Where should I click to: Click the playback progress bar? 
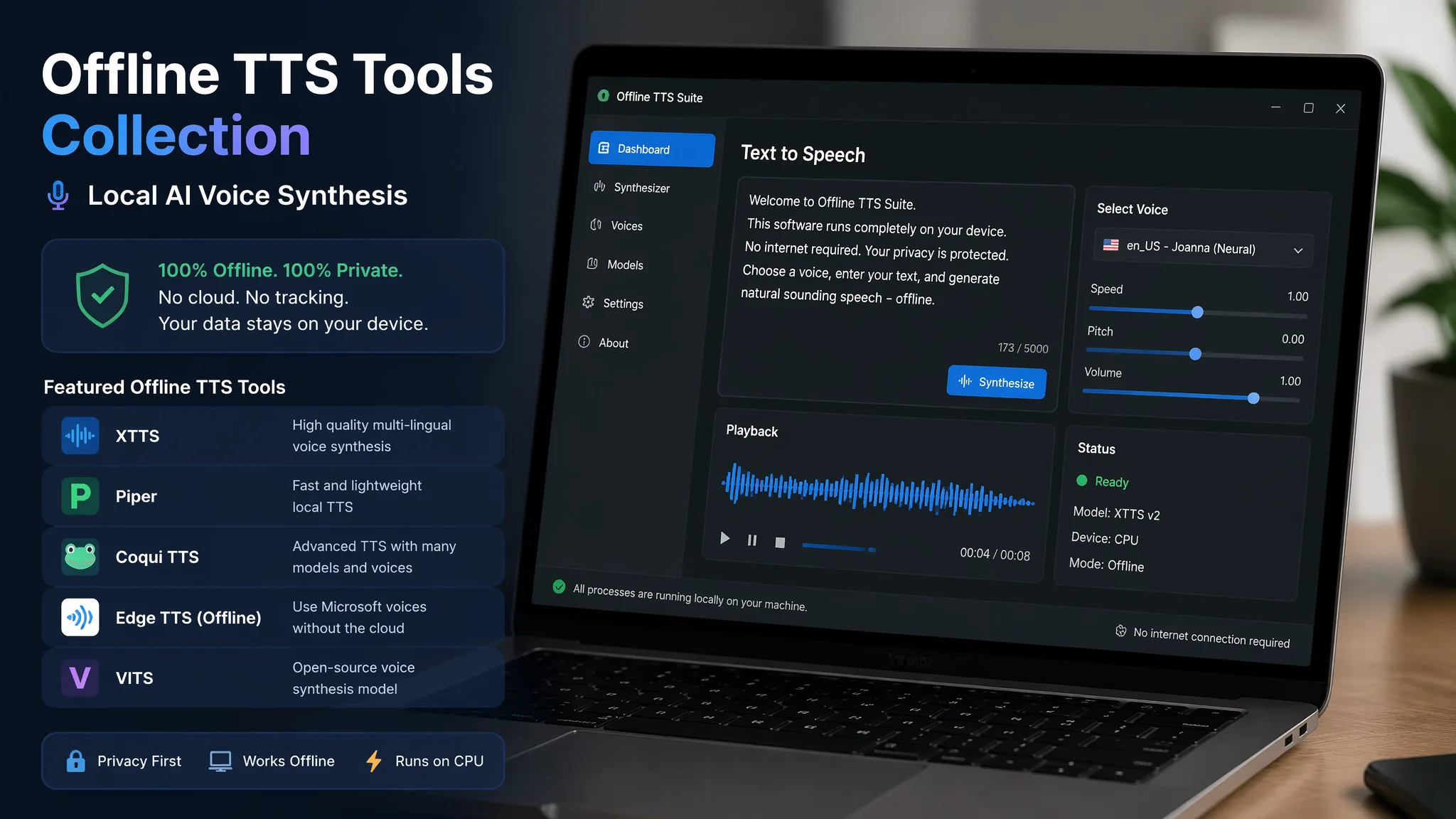pyautogui.click(x=840, y=547)
